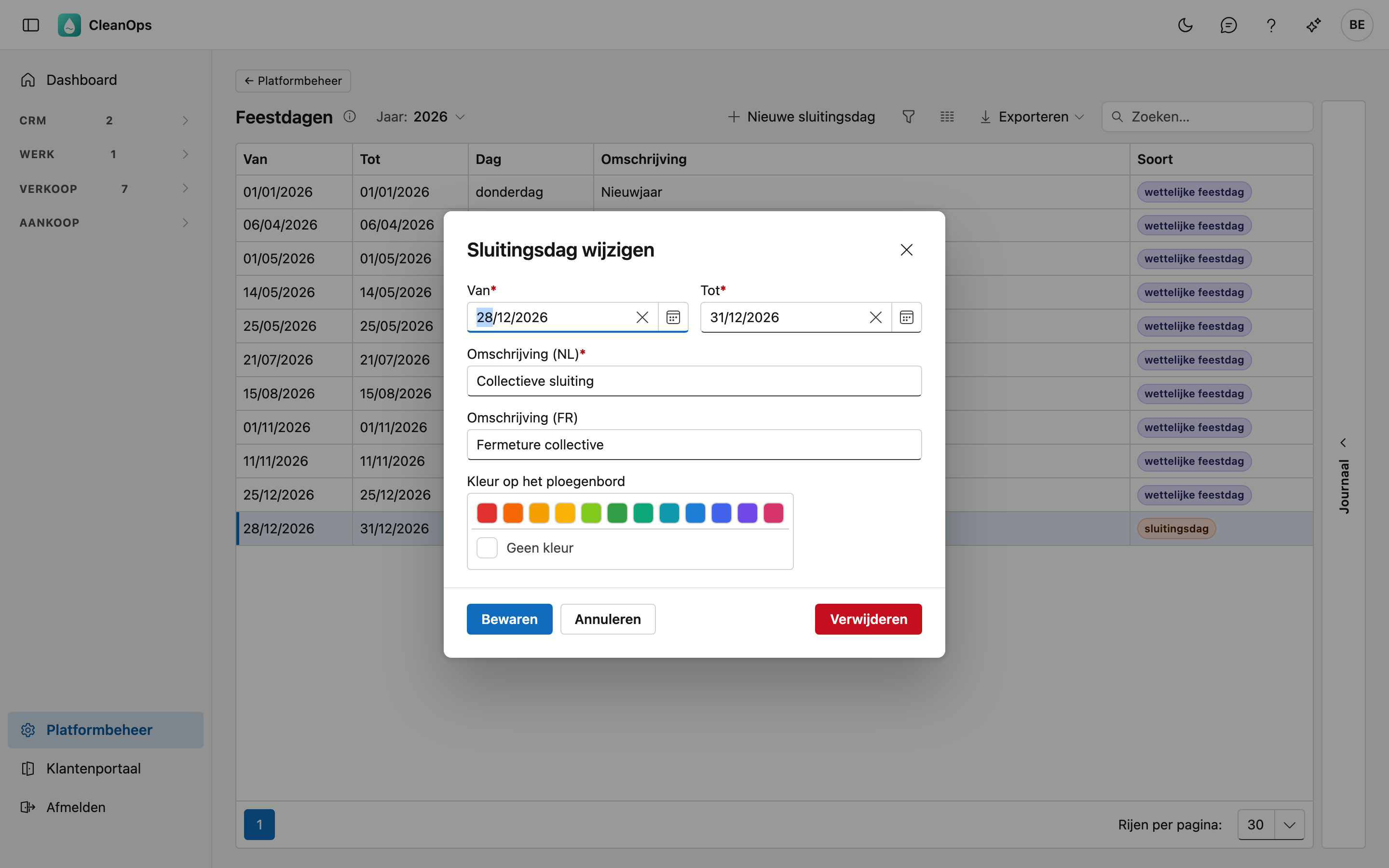This screenshot has width=1389, height=868.
Task: Expand the Exporteren dropdown
Action: click(x=1032, y=117)
